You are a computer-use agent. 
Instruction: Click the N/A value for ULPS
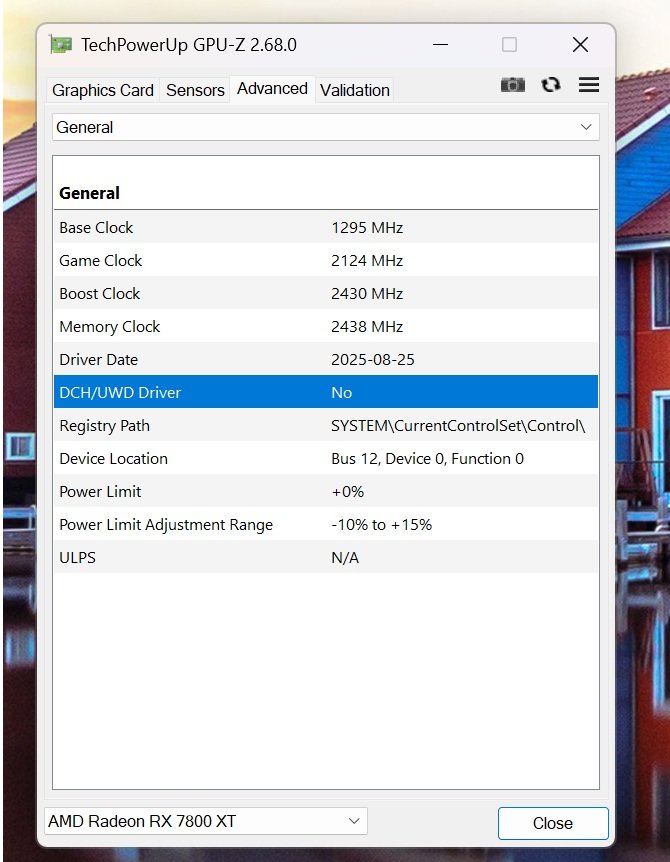pos(345,557)
